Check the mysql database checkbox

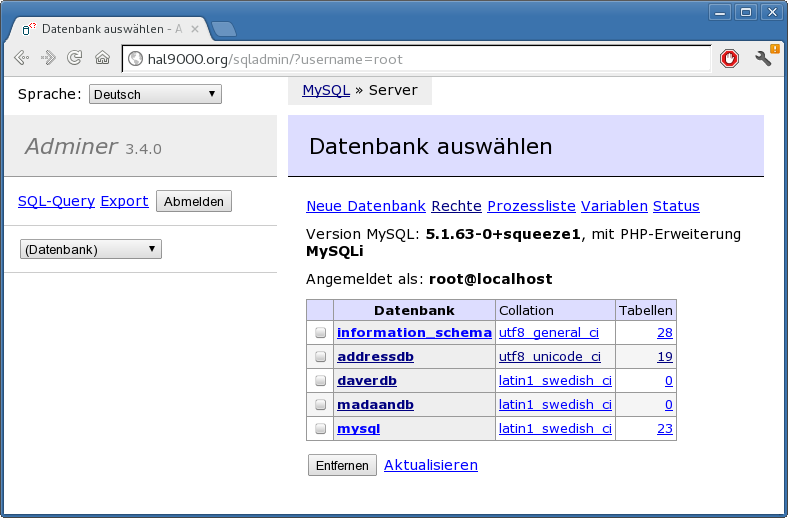pyautogui.click(x=321, y=429)
